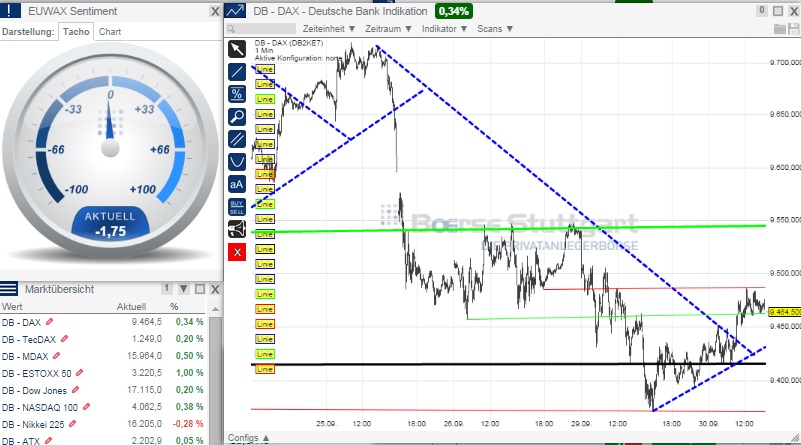Image resolution: width=801 pixels, height=445 pixels.
Task: Click pencil icon next to DB - Nikkei 225
Action: pyautogui.click(x=73, y=424)
